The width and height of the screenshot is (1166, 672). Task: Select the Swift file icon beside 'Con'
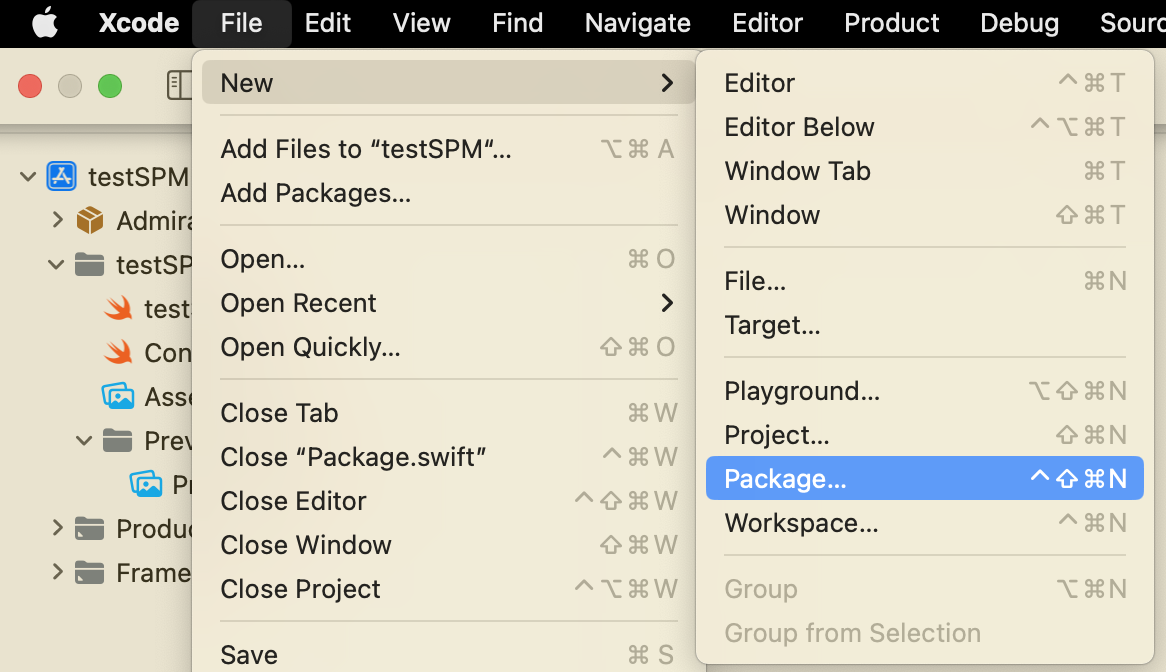(118, 352)
